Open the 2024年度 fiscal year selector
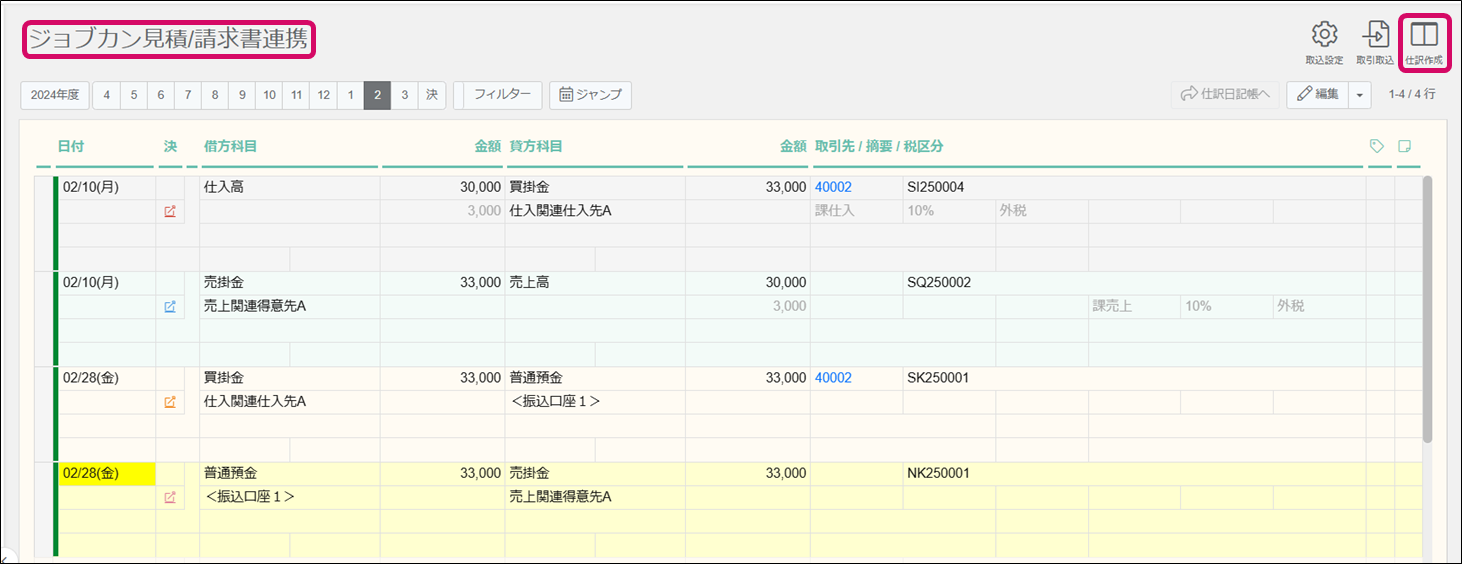This screenshot has height=564, width=1462. pyautogui.click(x=55, y=95)
